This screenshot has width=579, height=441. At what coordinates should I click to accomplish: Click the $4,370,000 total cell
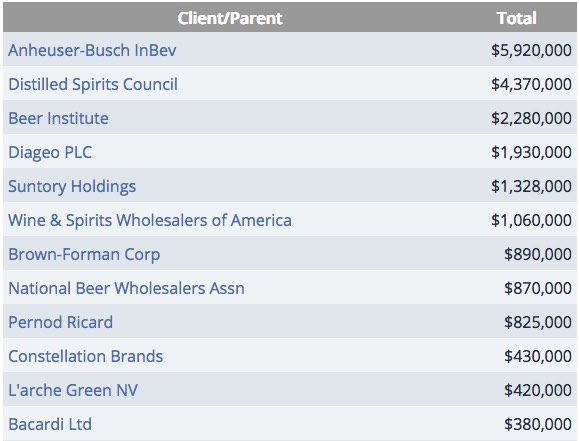(531, 84)
